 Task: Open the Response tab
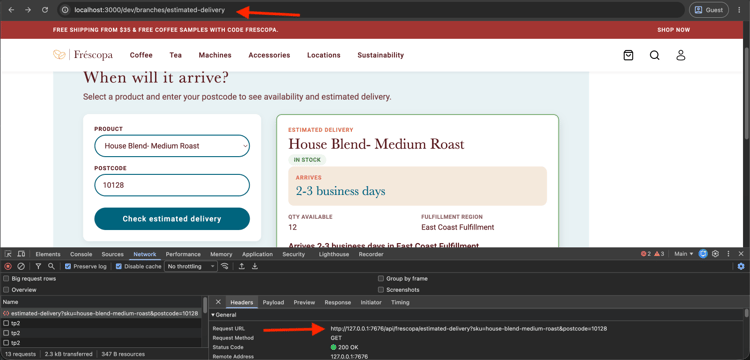pos(338,303)
